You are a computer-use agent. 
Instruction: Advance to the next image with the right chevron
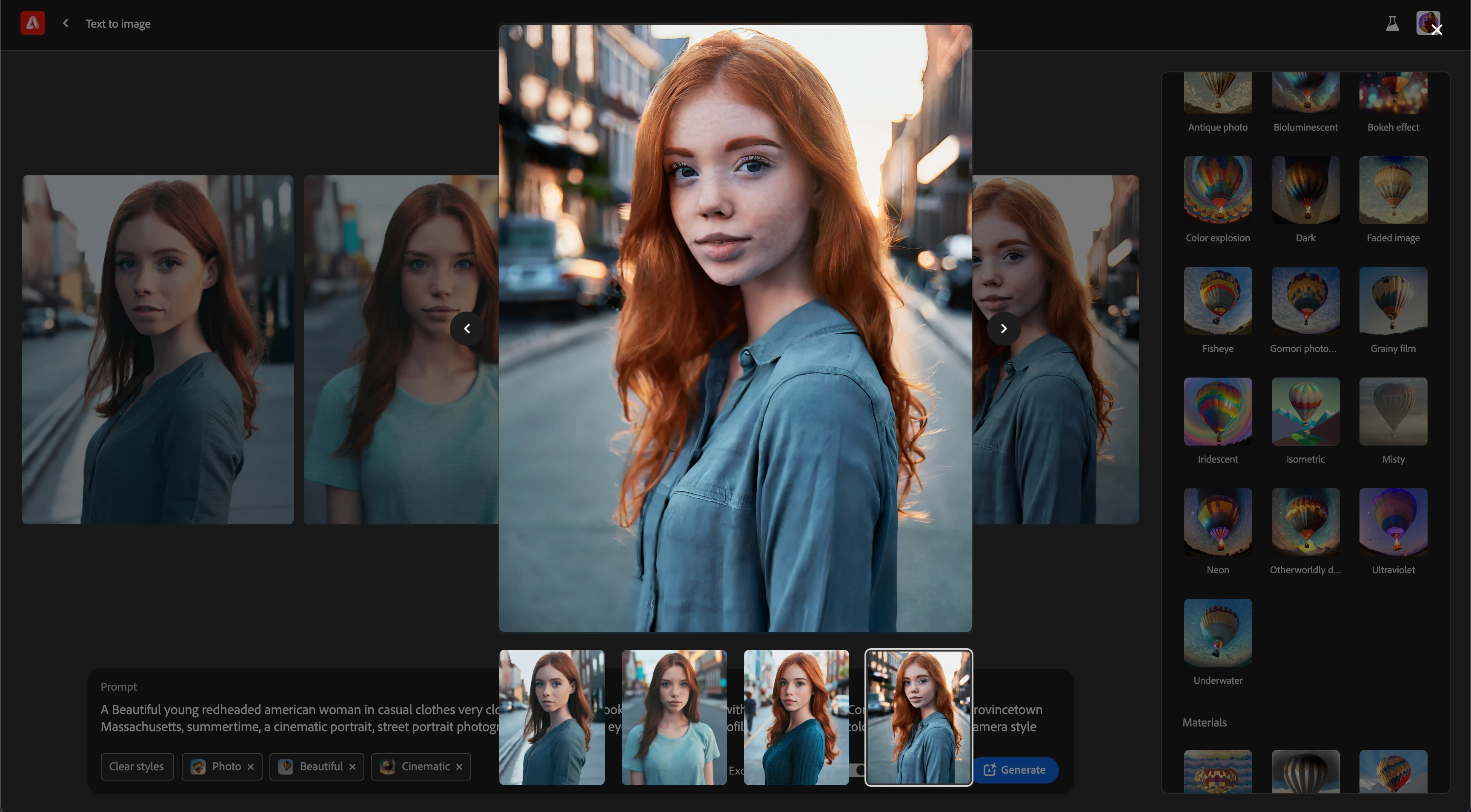1003,329
